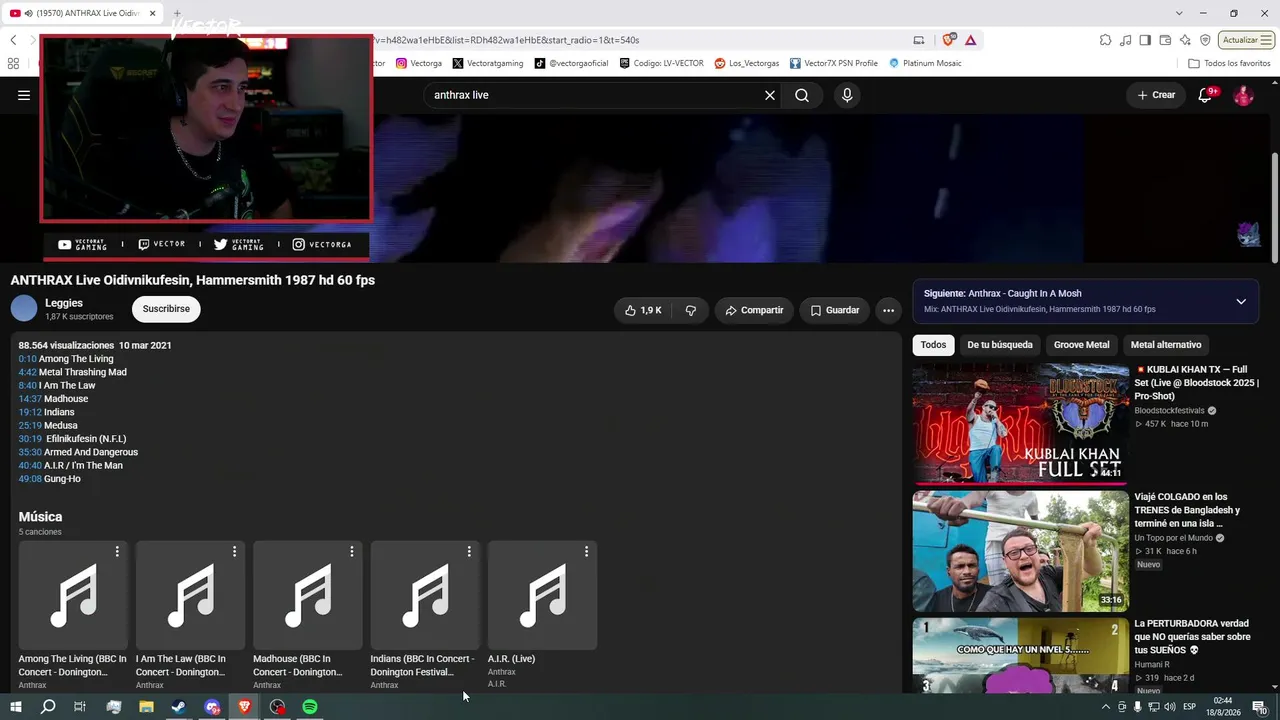
Task: Select the Todos filter chip
Action: coord(933,345)
